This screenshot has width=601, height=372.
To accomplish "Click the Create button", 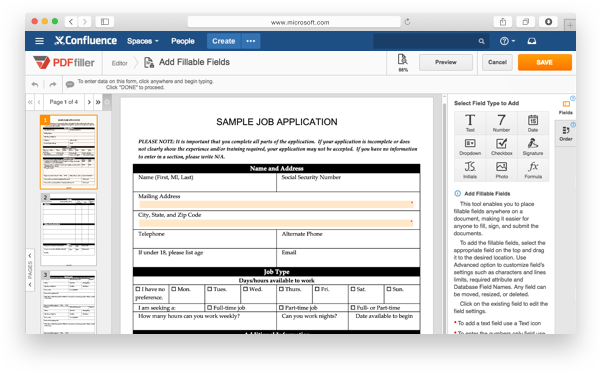I will 224,41.
